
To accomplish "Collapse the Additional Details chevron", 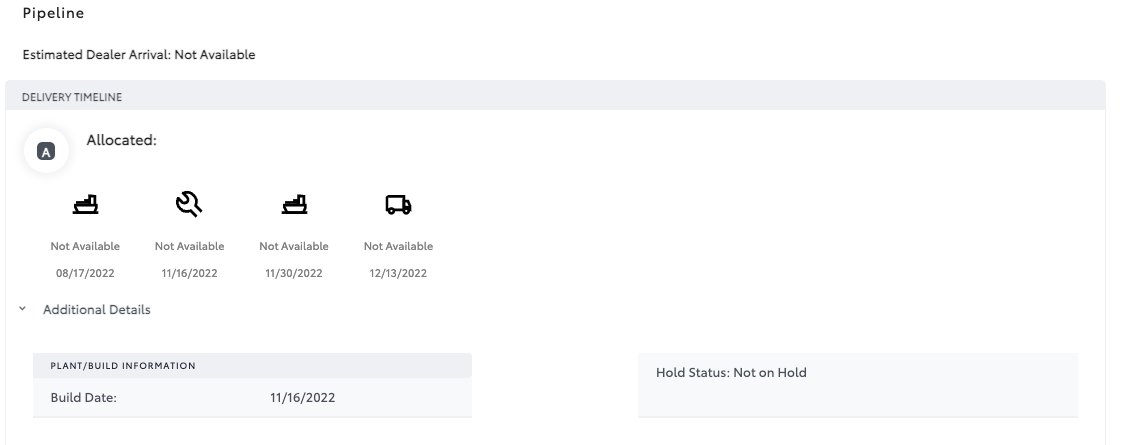I will [22, 309].
